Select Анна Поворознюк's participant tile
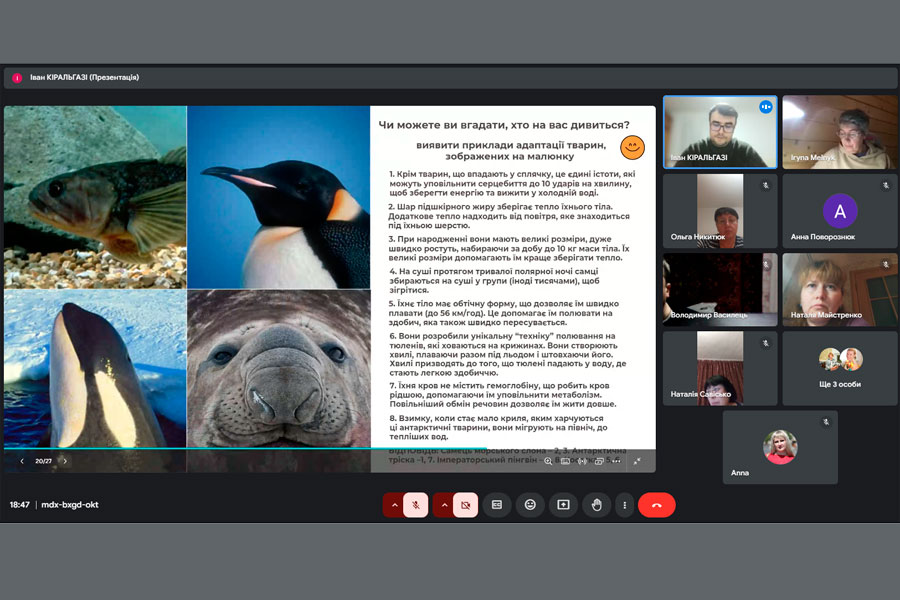 coord(839,212)
